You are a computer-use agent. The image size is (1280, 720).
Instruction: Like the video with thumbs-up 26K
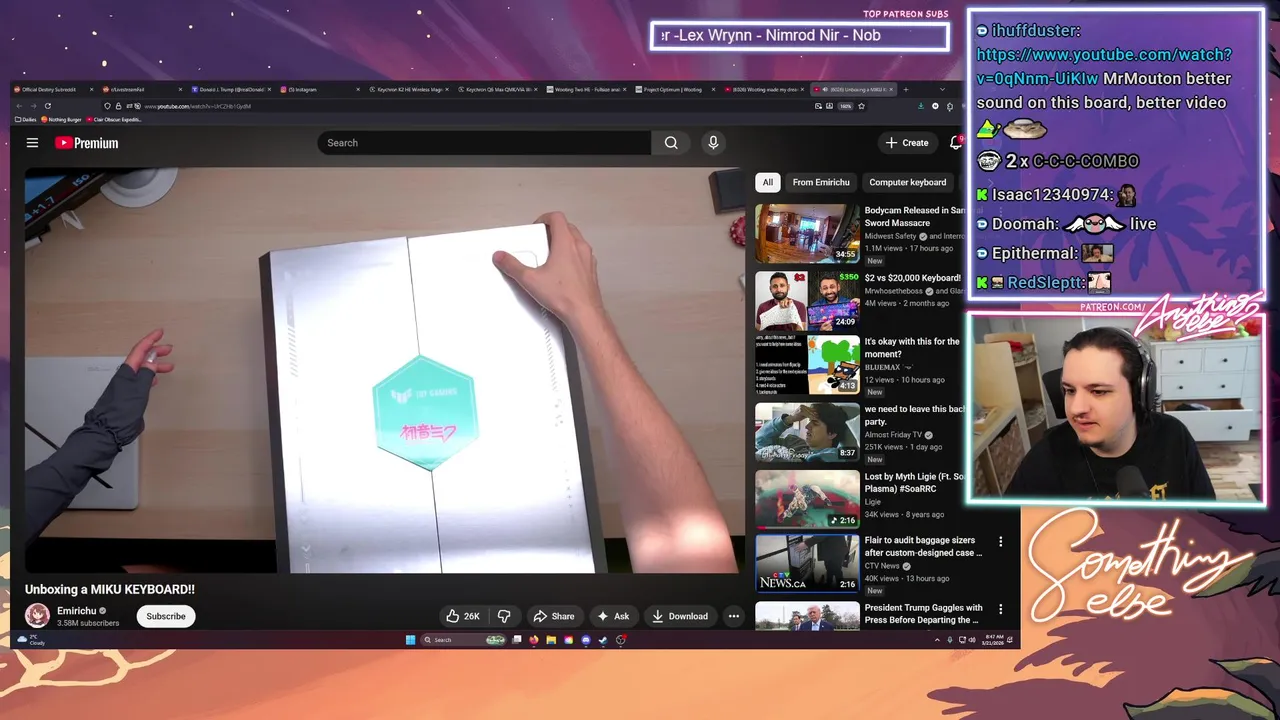[463, 616]
